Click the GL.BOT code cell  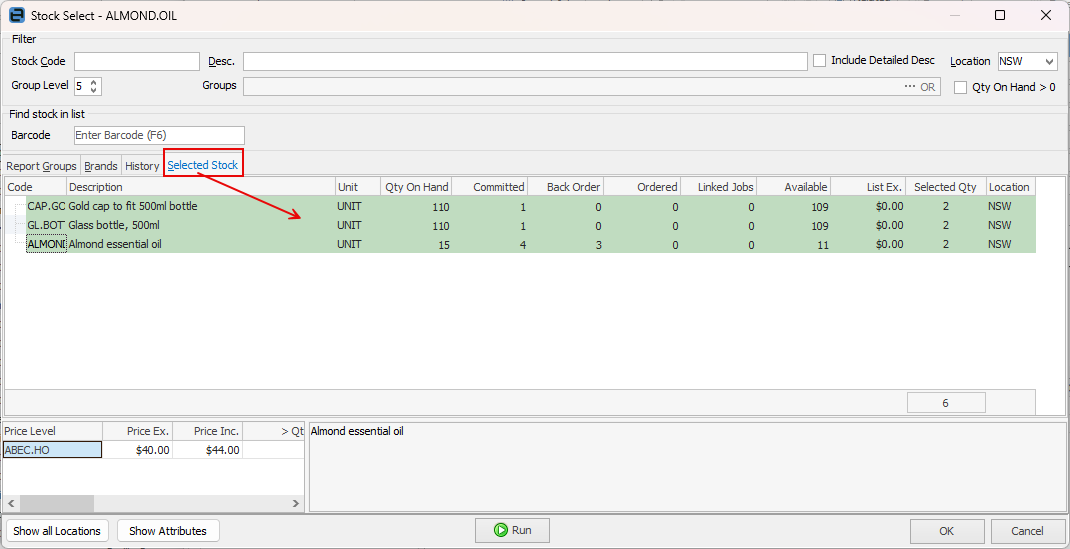[x=46, y=225]
